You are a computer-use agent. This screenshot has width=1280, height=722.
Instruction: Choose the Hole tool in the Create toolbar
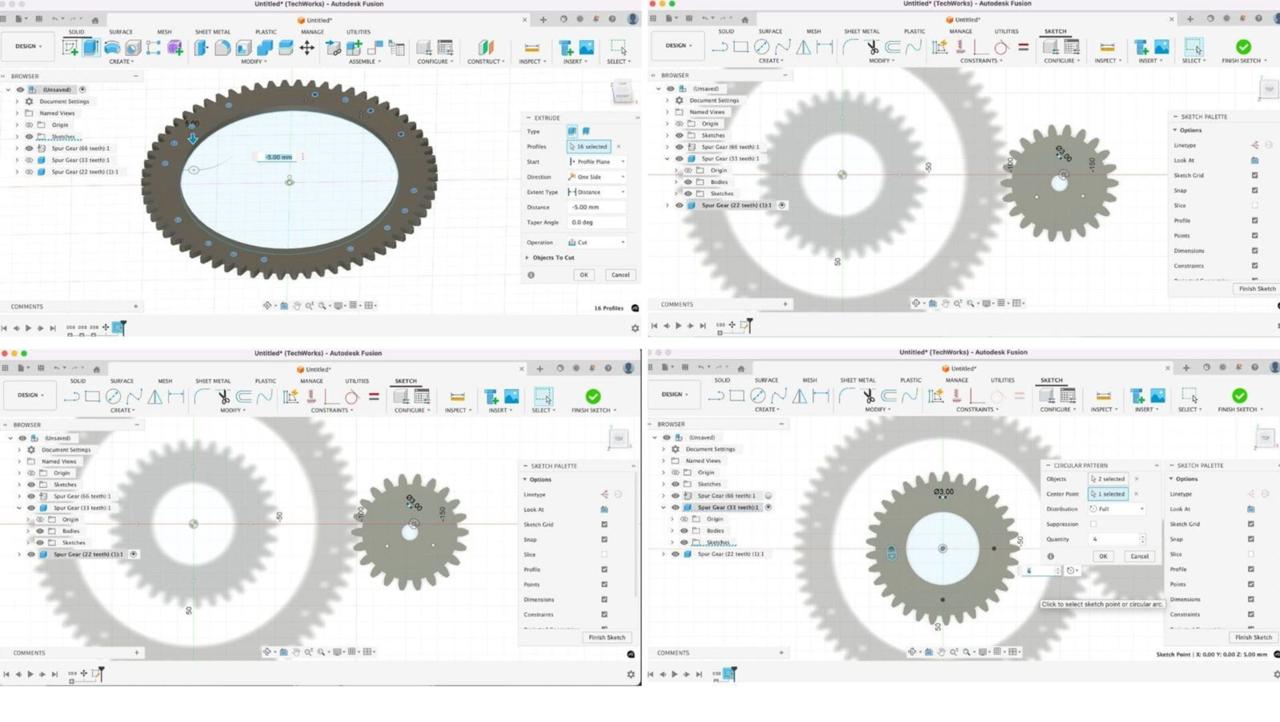(x=133, y=47)
